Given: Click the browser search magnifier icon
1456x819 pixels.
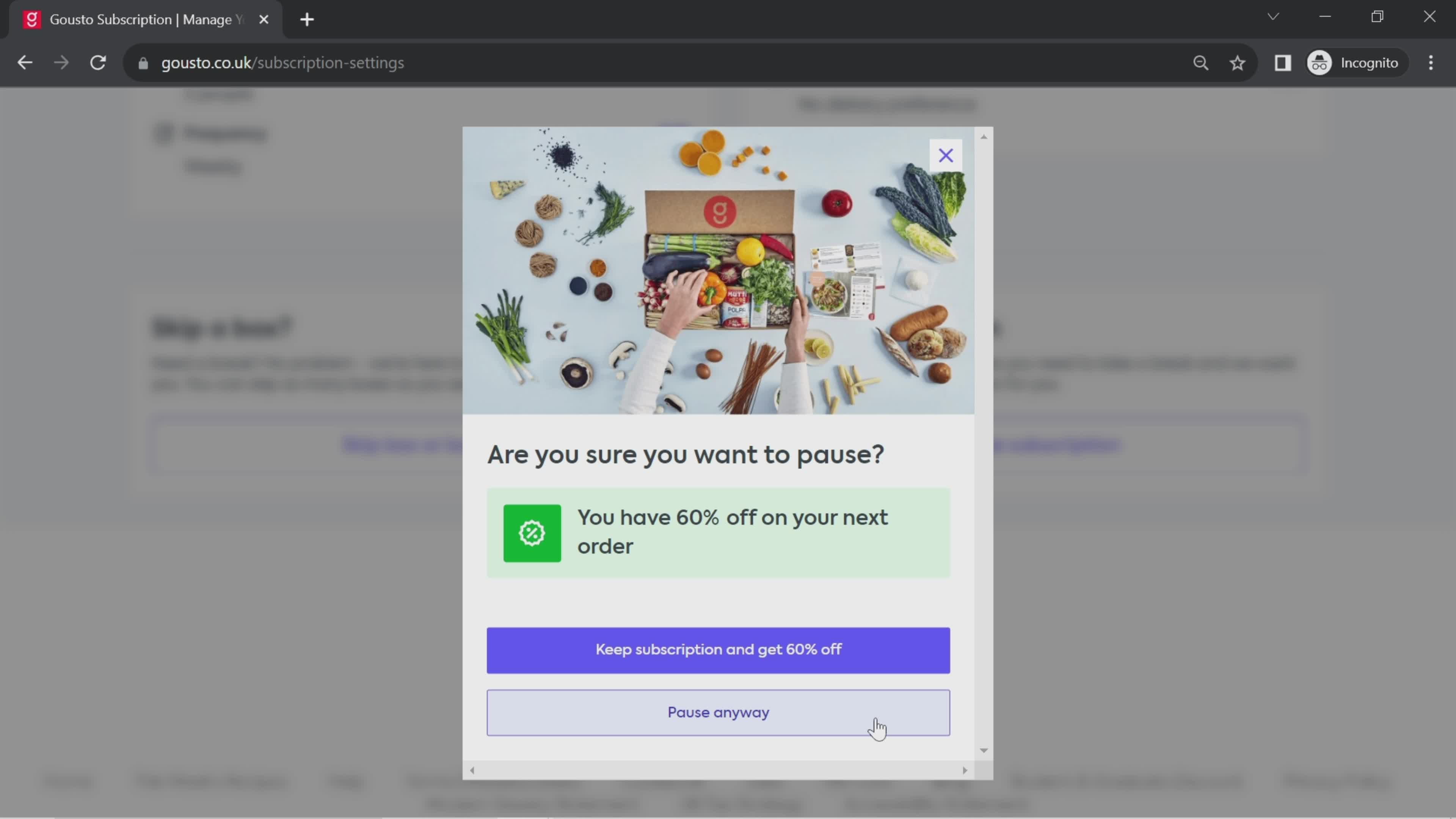Looking at the screenshot, I should 1201,62.
